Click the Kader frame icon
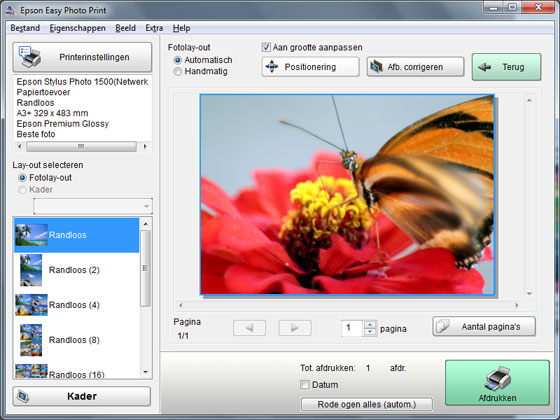This screenshot has width=560, height=420. 23,396
